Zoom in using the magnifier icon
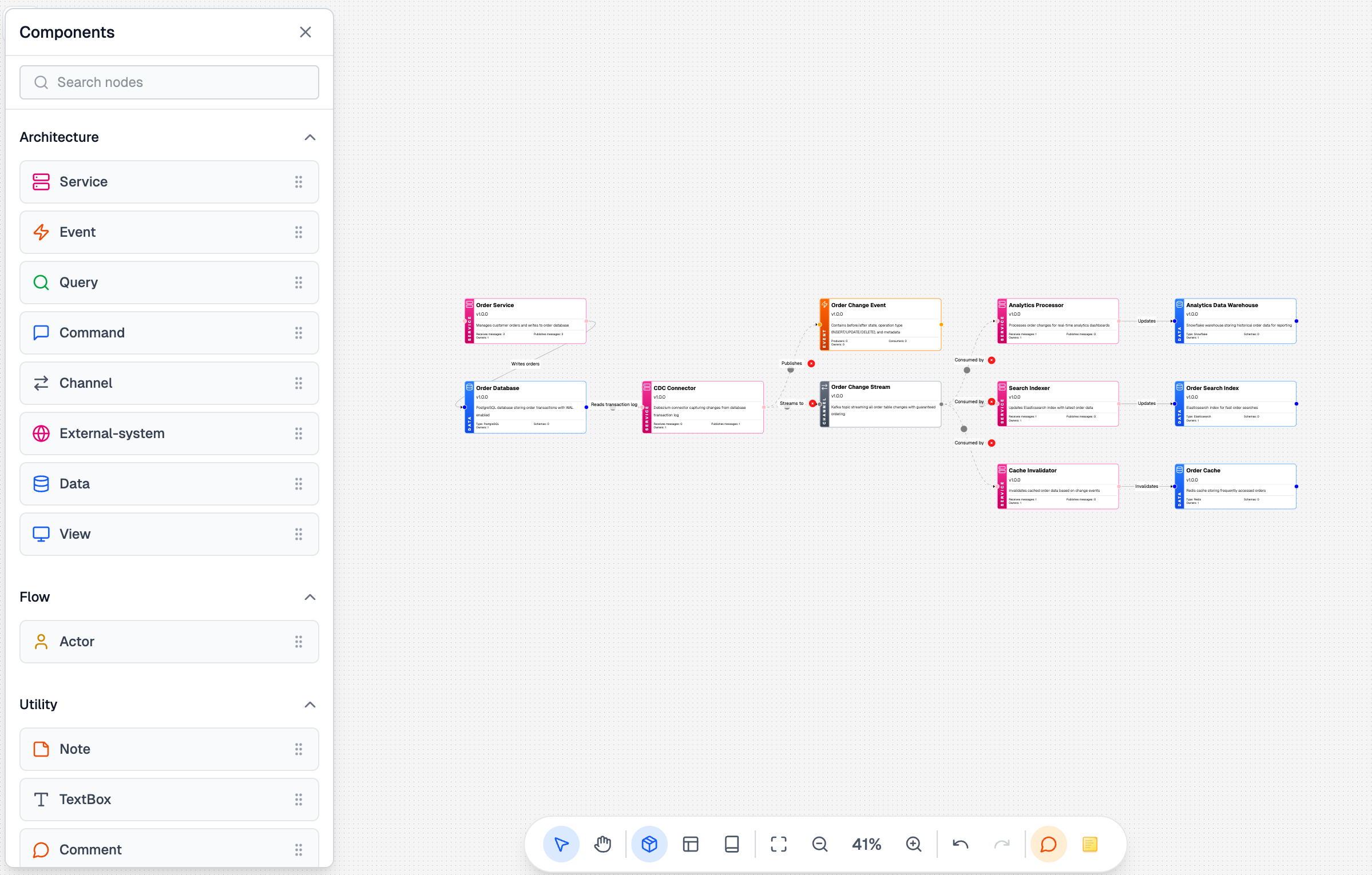Image resolution: width=1372 pixels, height=875 pixels. click(x=913, y=844)
